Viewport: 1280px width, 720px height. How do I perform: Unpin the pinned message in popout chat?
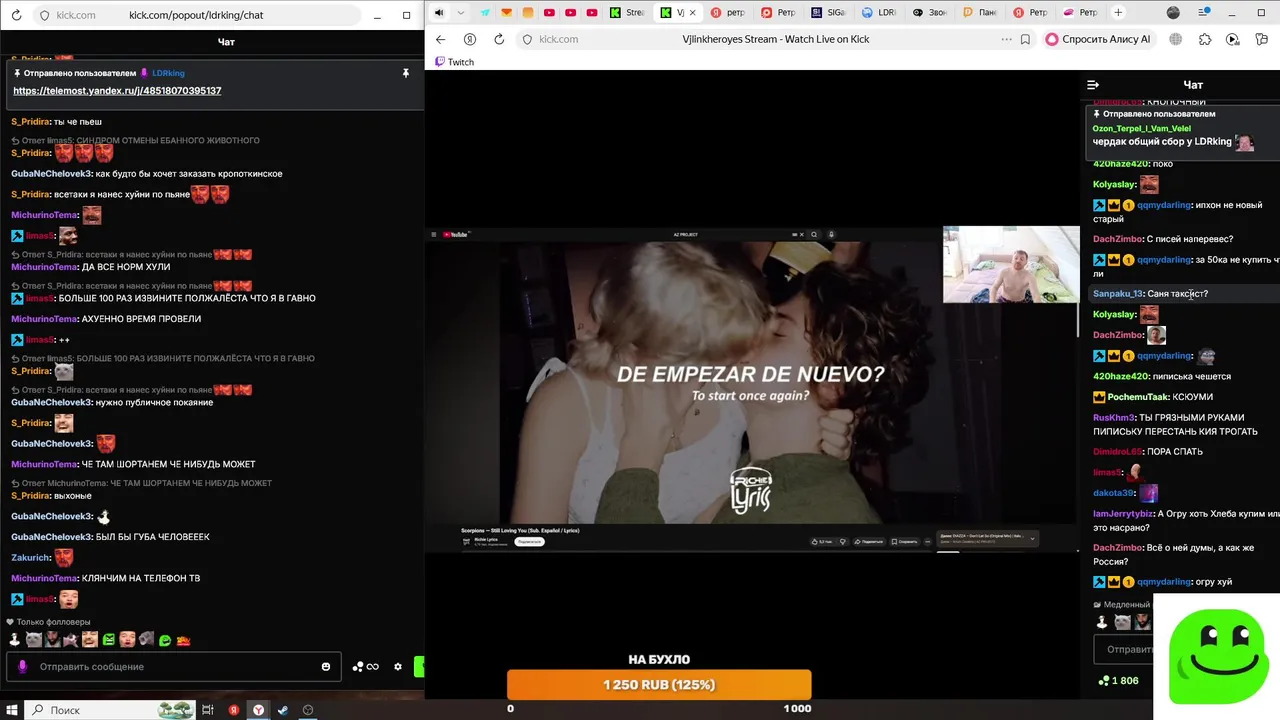point(405,73)
